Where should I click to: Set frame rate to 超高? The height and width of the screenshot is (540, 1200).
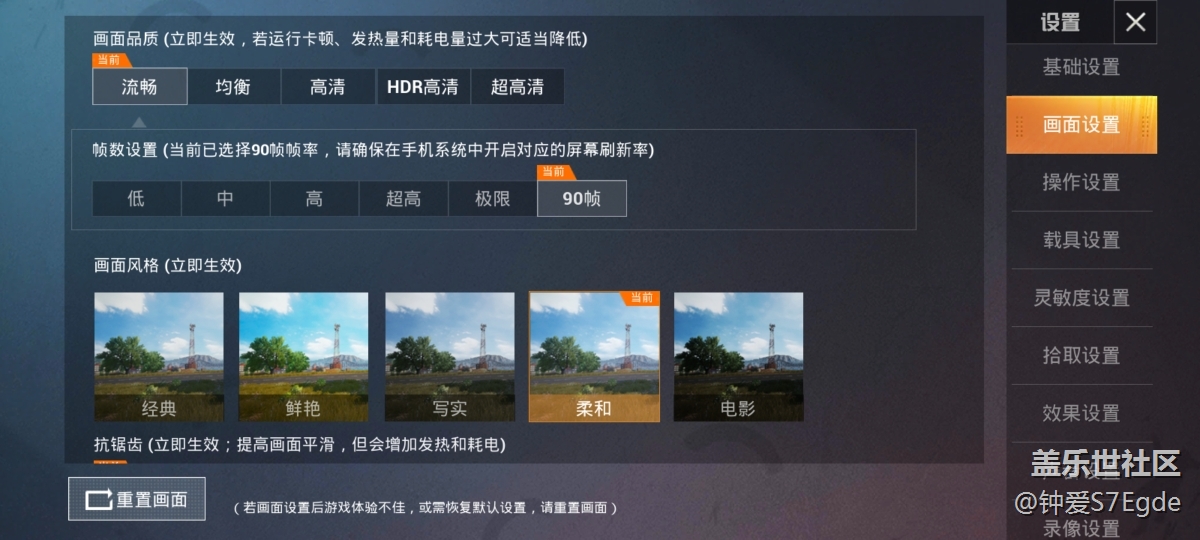pos(403,199)
